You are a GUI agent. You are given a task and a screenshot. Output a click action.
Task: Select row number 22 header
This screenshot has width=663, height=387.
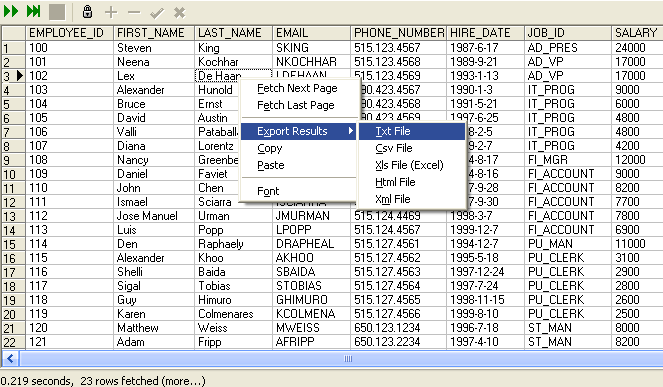13,342
